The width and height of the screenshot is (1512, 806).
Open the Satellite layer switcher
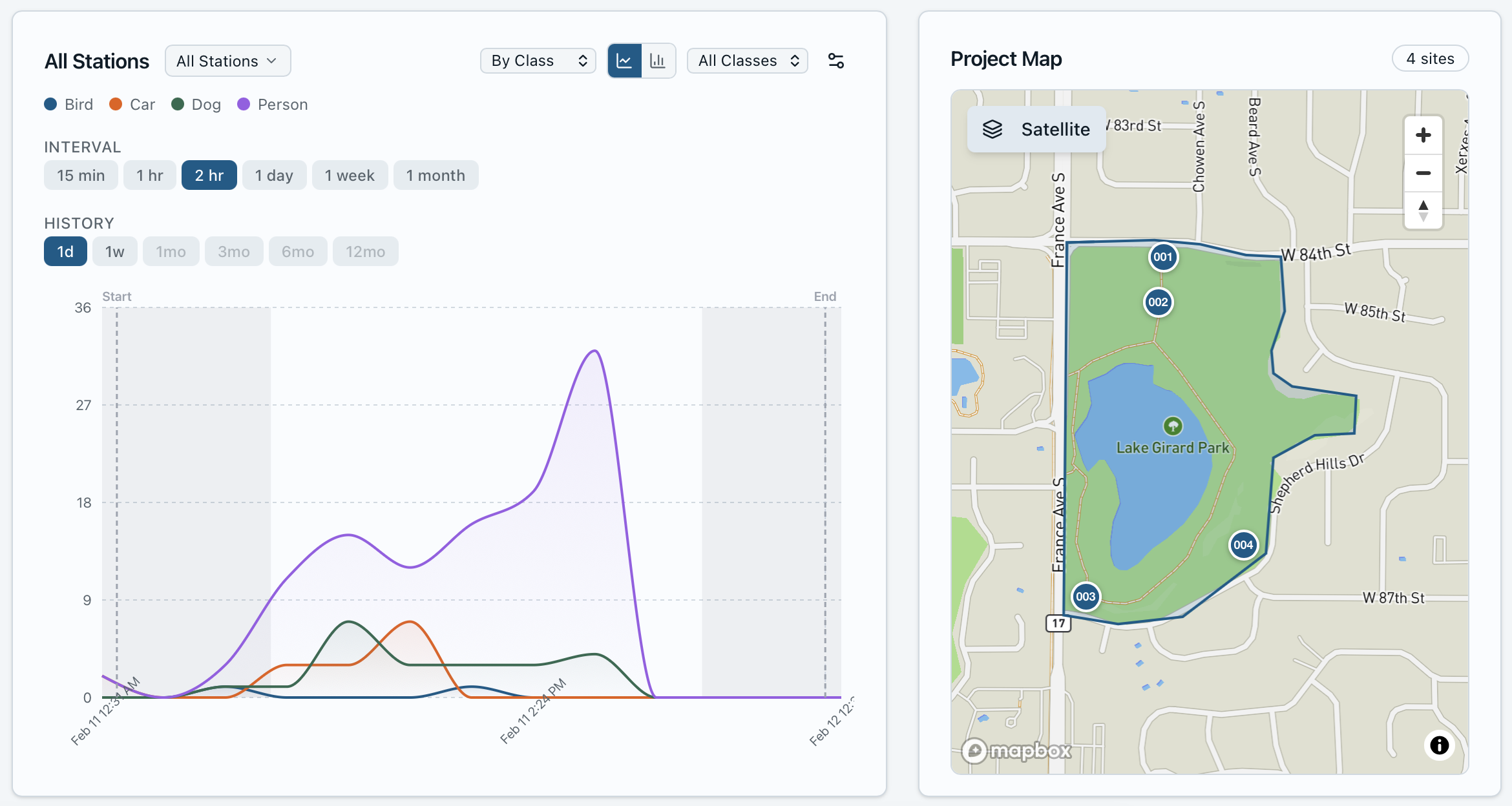(x=1036, y=129)
